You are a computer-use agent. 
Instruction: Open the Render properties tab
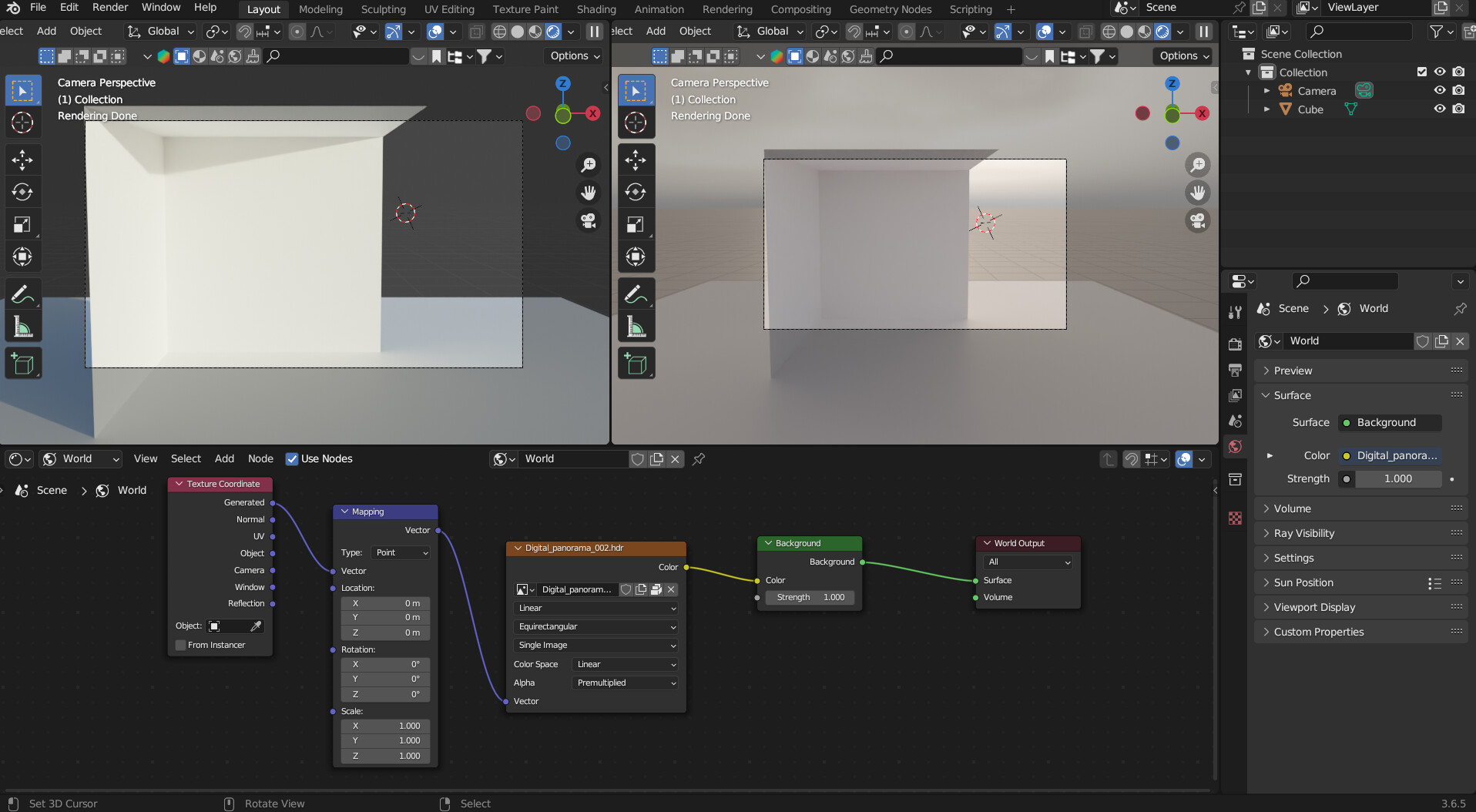(1235, 344)
